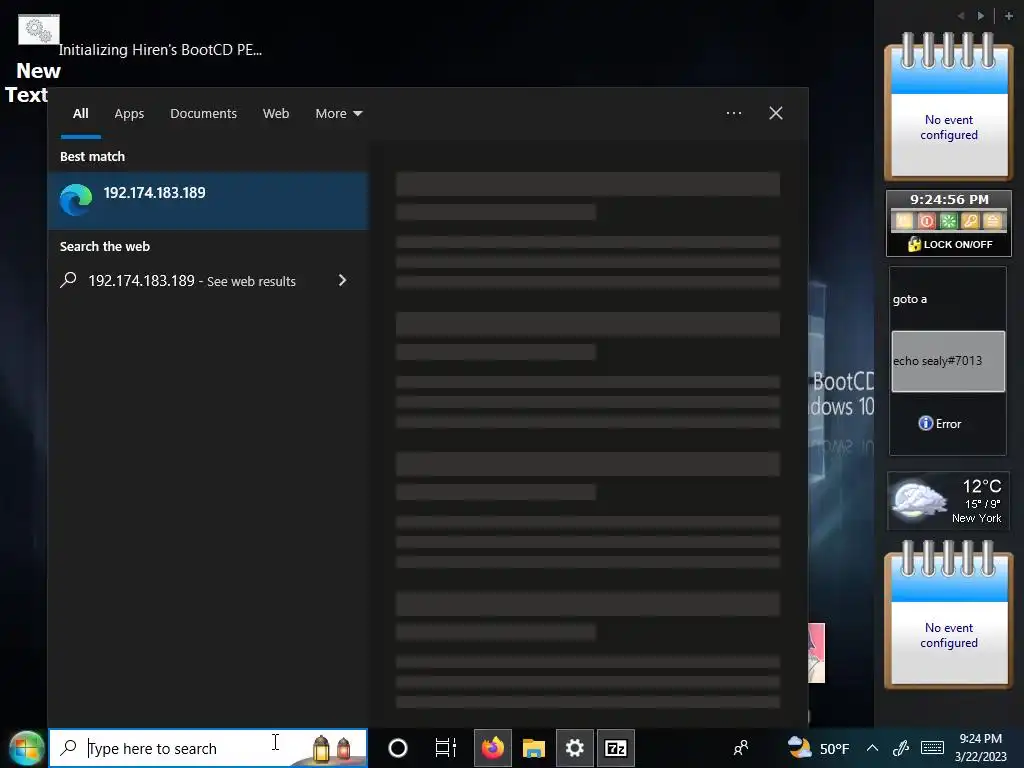
Task: Open the touch keyboard tray icon
Action: [x=932, y=748]
